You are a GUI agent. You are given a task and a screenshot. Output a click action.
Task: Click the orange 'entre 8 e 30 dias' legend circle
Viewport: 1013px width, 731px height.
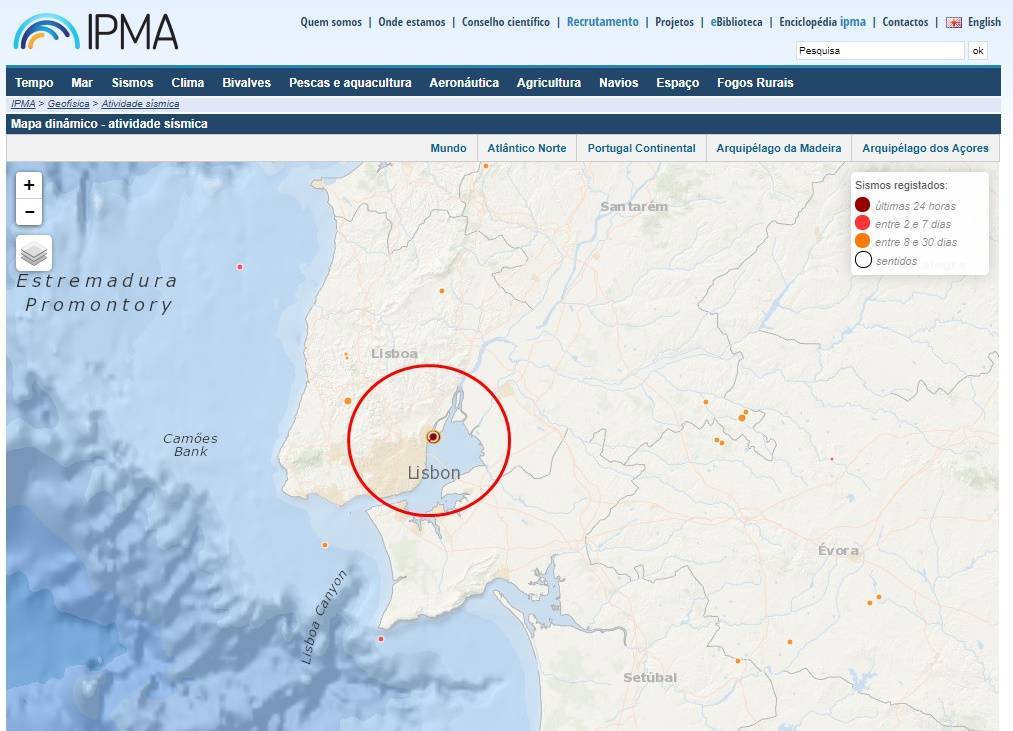tap(862, 242)
